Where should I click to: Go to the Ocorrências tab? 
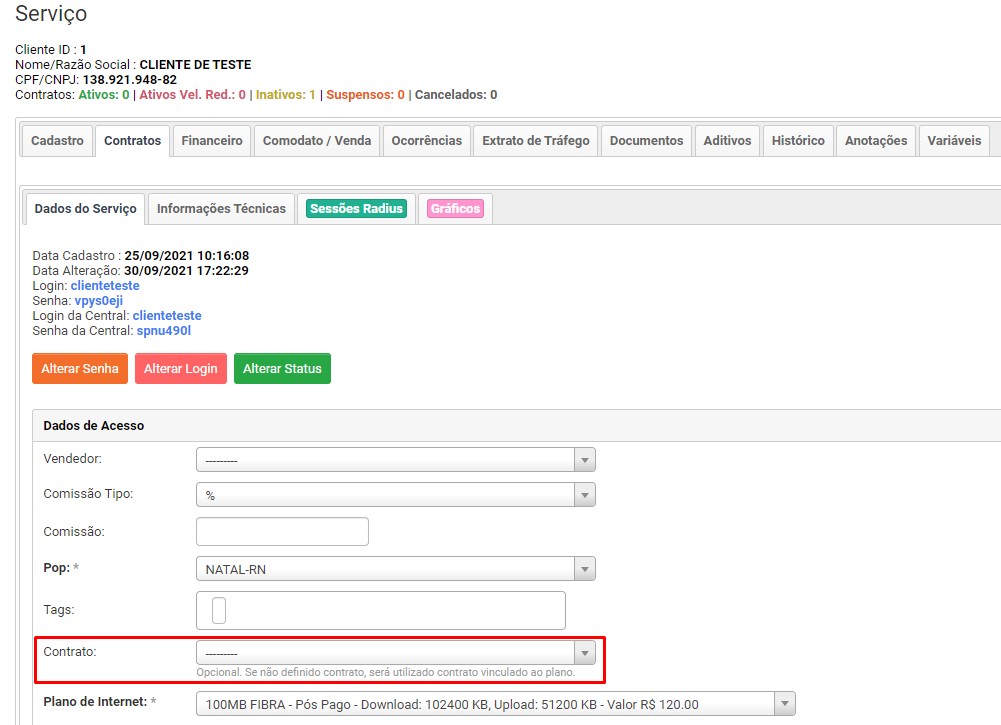pos(427,141)
